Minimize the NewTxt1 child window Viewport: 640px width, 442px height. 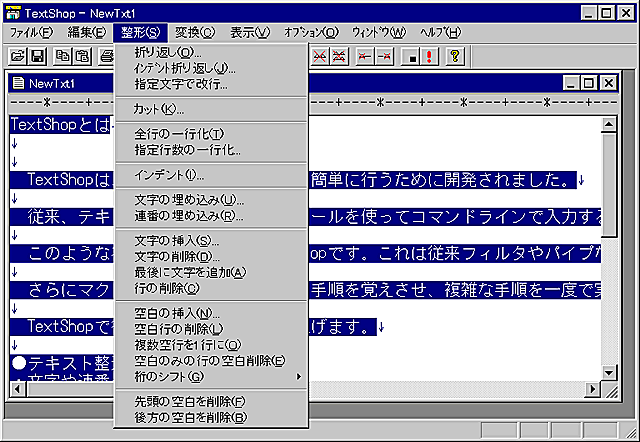[x=572, y=83]
